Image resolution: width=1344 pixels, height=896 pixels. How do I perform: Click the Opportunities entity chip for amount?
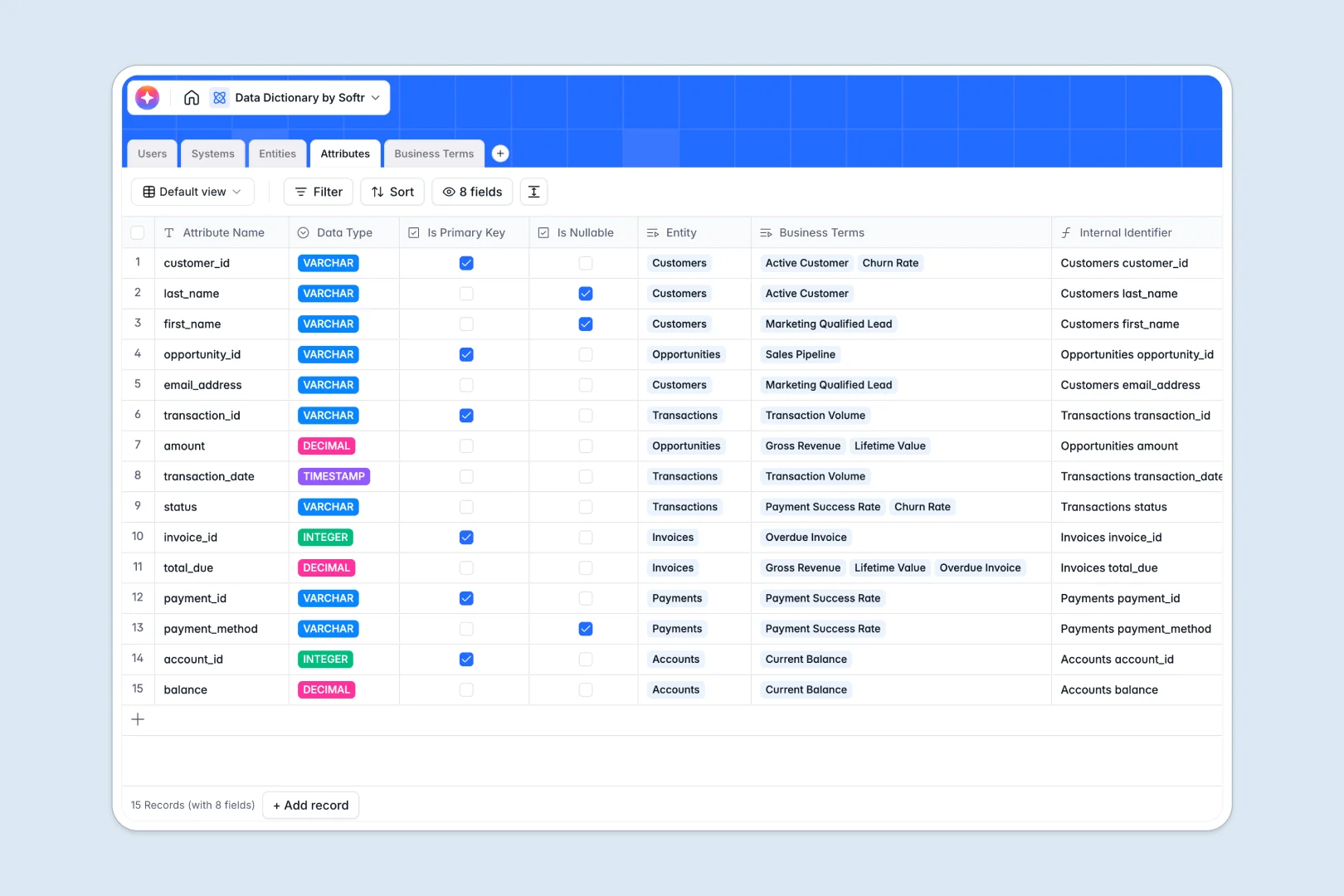click(686, 446)
